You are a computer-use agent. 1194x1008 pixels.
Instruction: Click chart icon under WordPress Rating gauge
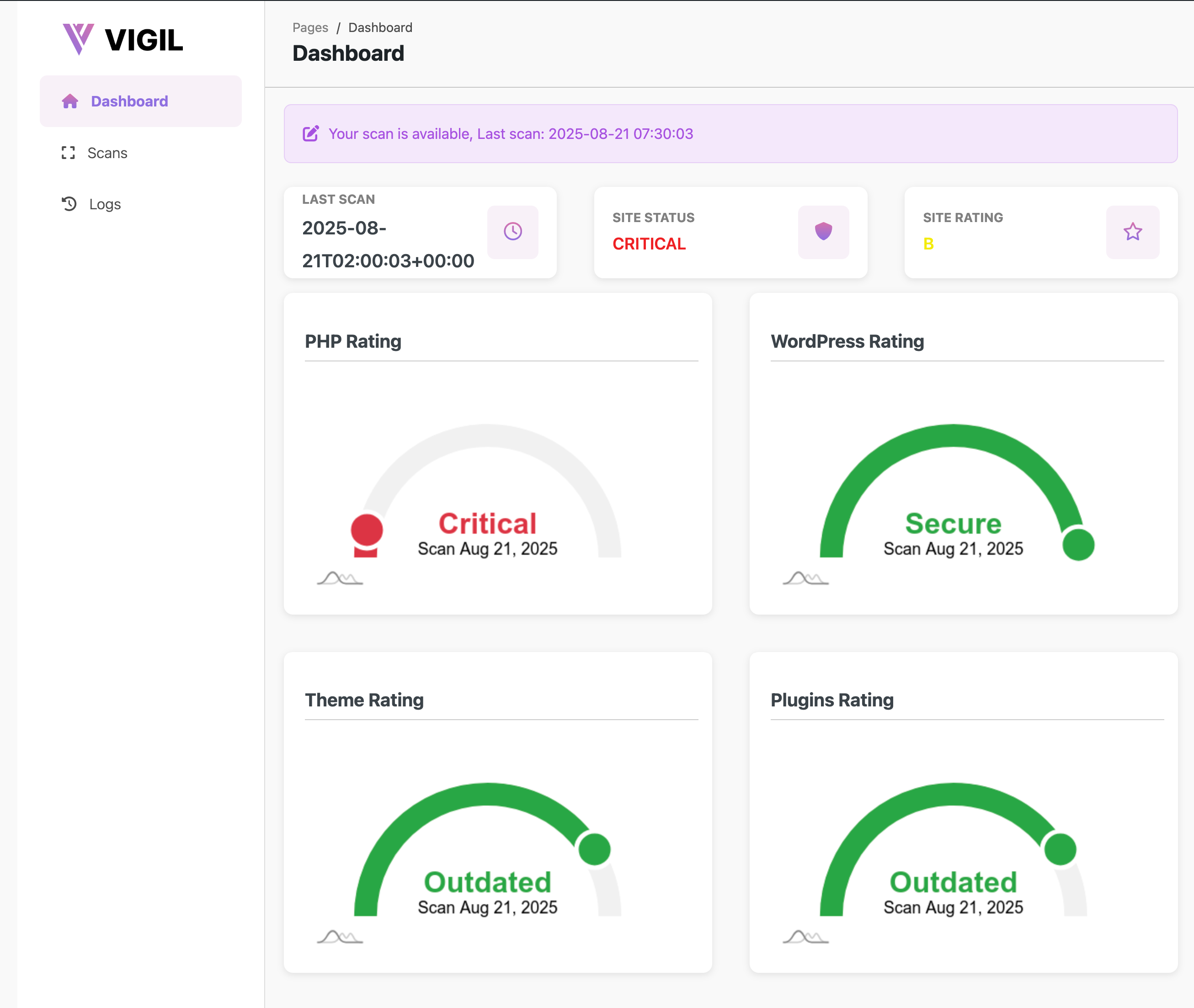(x=805, y=578)
